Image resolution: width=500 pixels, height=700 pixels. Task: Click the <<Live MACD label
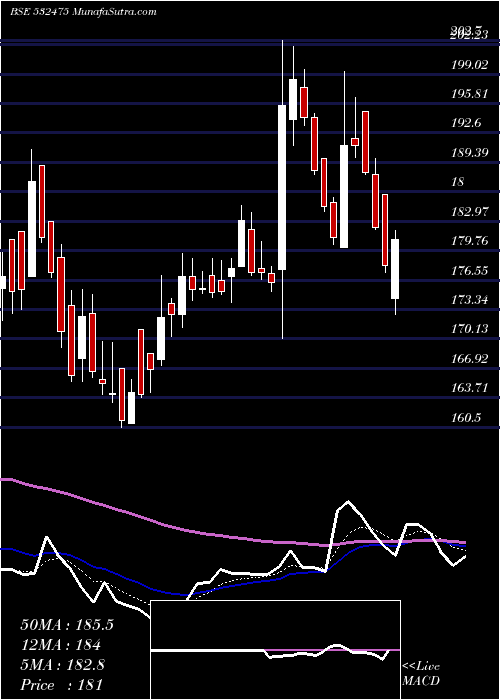click(421, 673)
